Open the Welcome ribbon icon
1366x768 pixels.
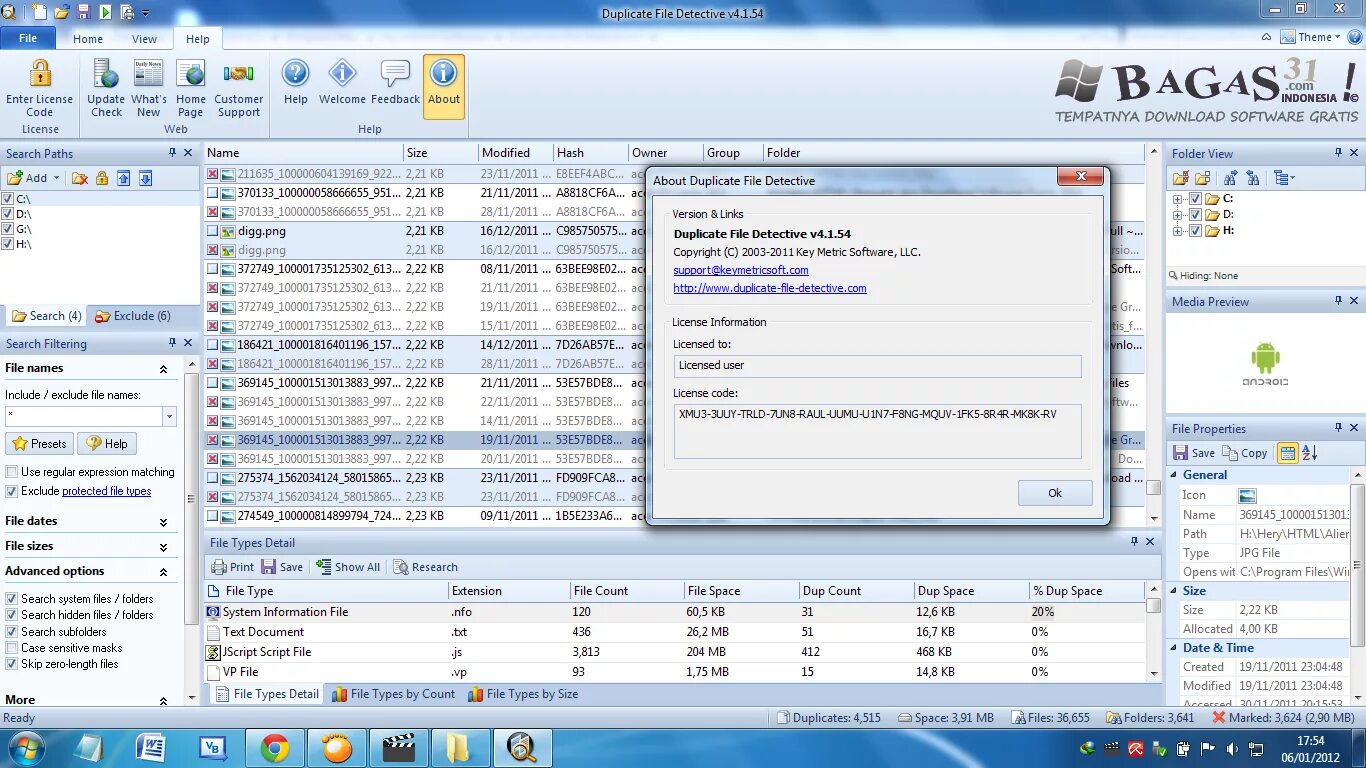342,74
